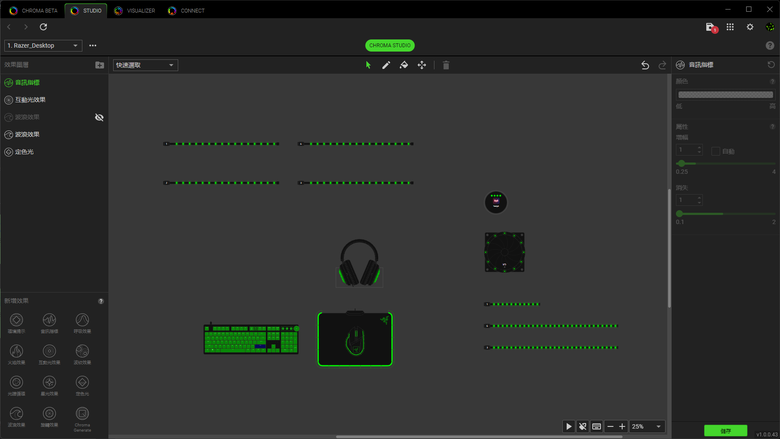Toggle the keyboard display icon near zoom

(x=596, y=427)
